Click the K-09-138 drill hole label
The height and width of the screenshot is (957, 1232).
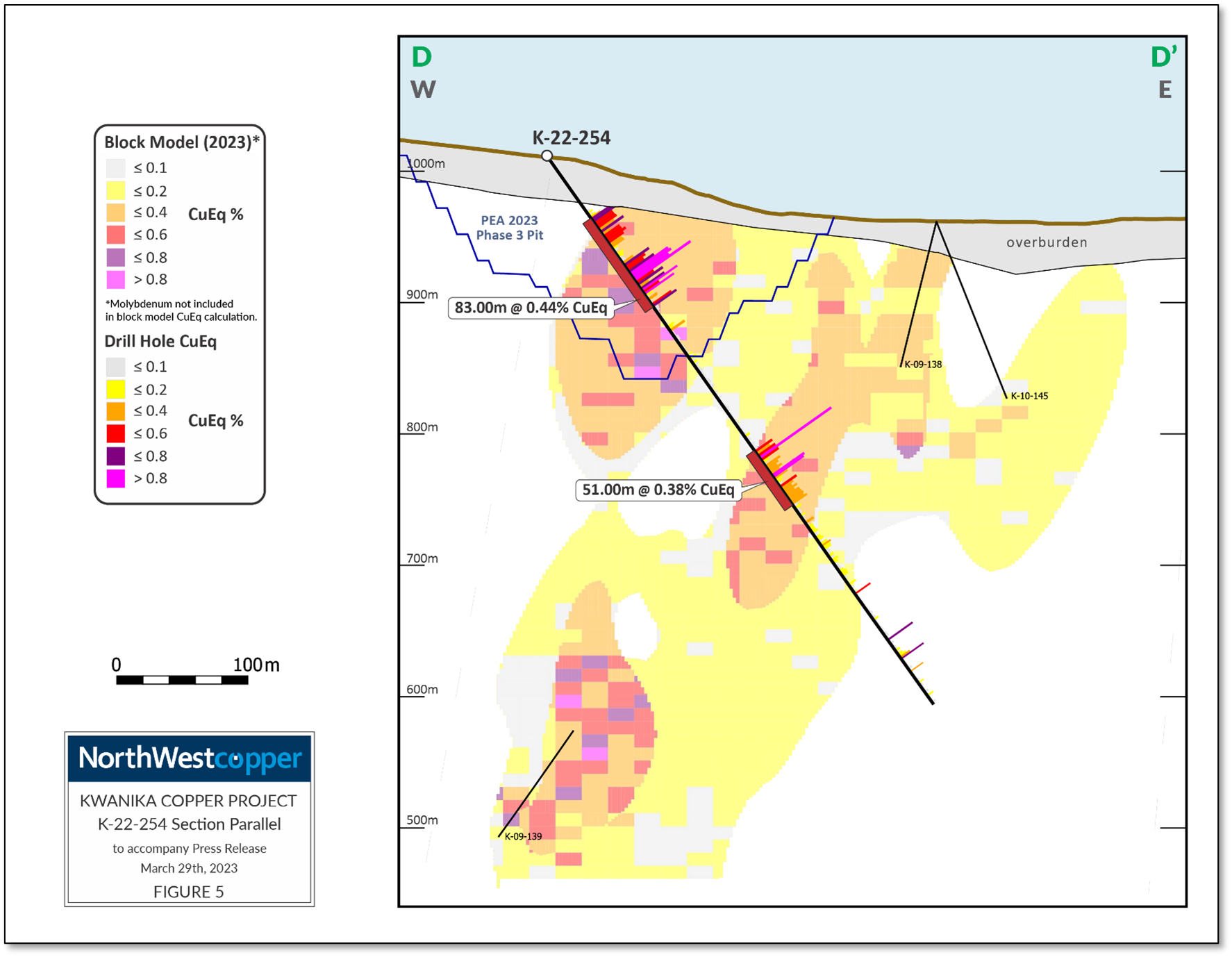(x=923, y=365)
